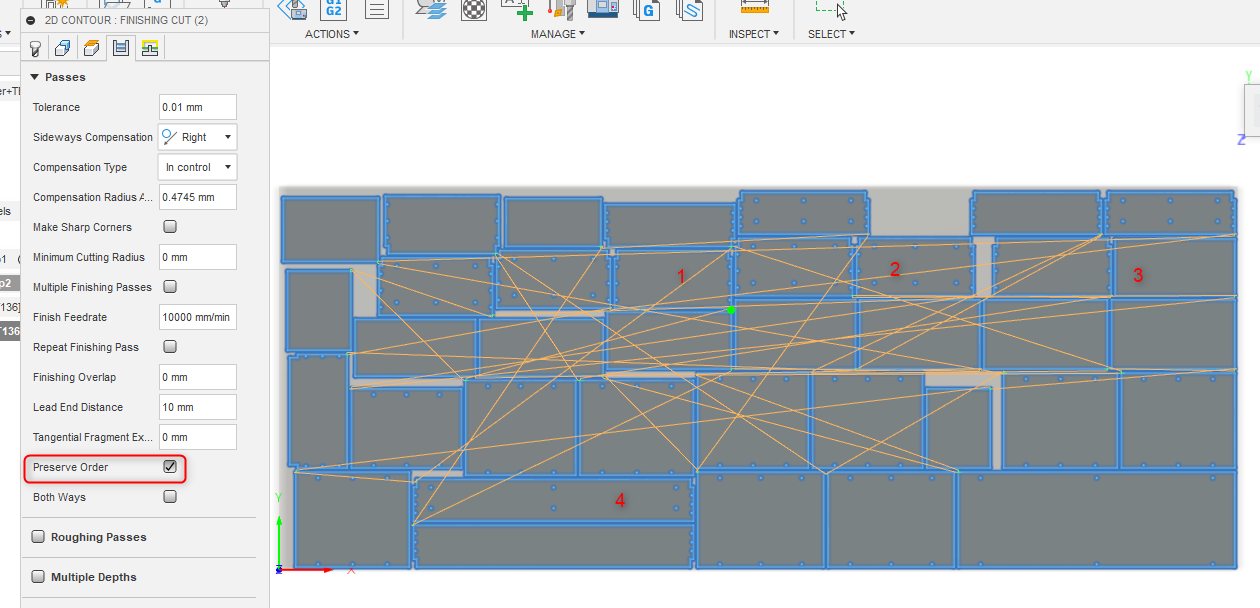Click the Post Process G1 G2 icon
1260x608 pixels.
333,10
